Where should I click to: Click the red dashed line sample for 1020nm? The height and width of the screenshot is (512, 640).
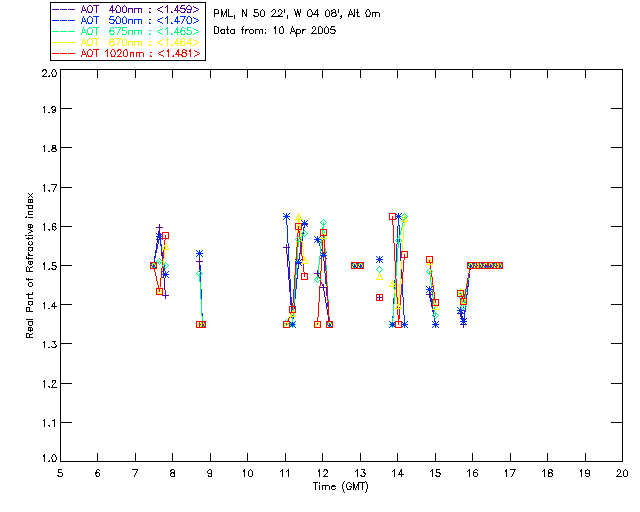pos(64,53)
